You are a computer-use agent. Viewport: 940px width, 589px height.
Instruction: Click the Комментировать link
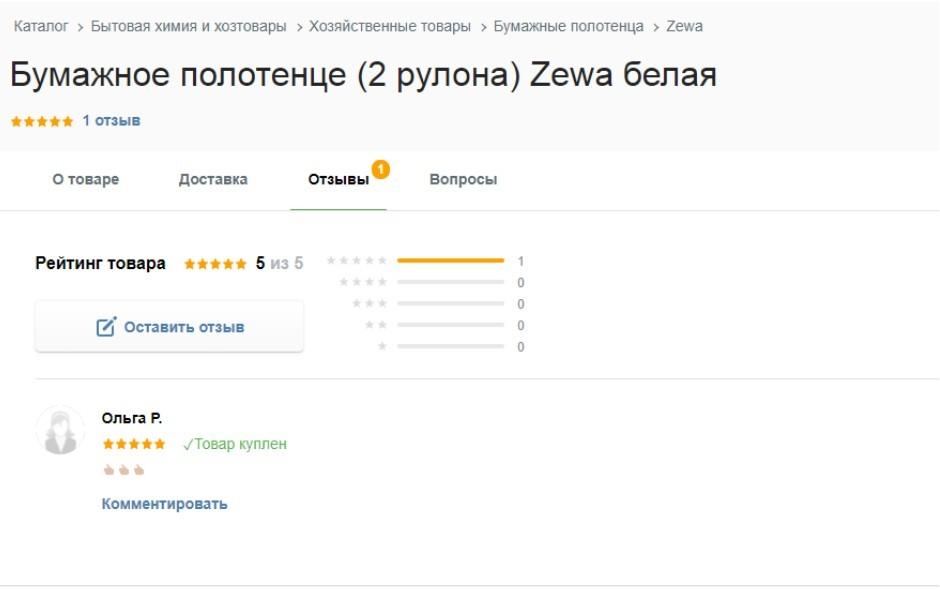tap(164, 504)
